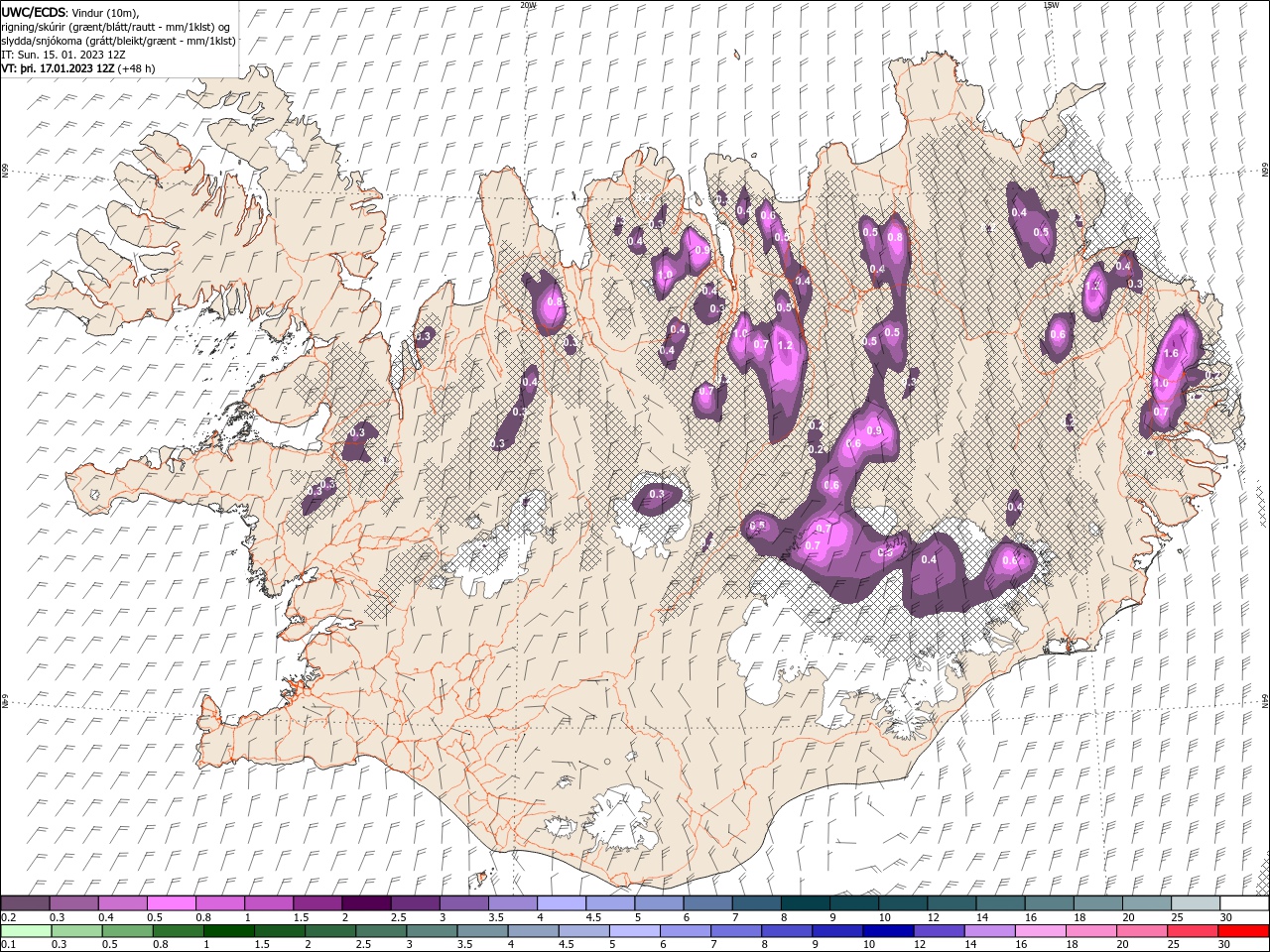
Task: Select the 'VT: þri. 17.01.2023 12Z' valid time
Action: pyautogui.click(x=58, y=68)
